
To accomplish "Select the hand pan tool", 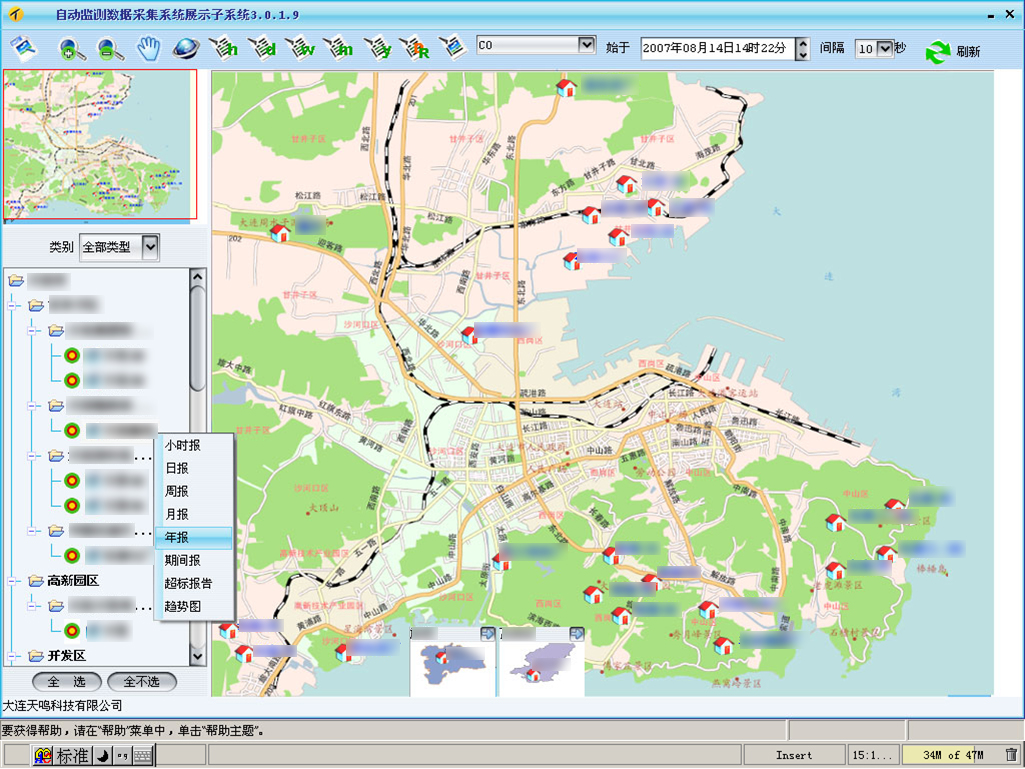I will [148, 48].
